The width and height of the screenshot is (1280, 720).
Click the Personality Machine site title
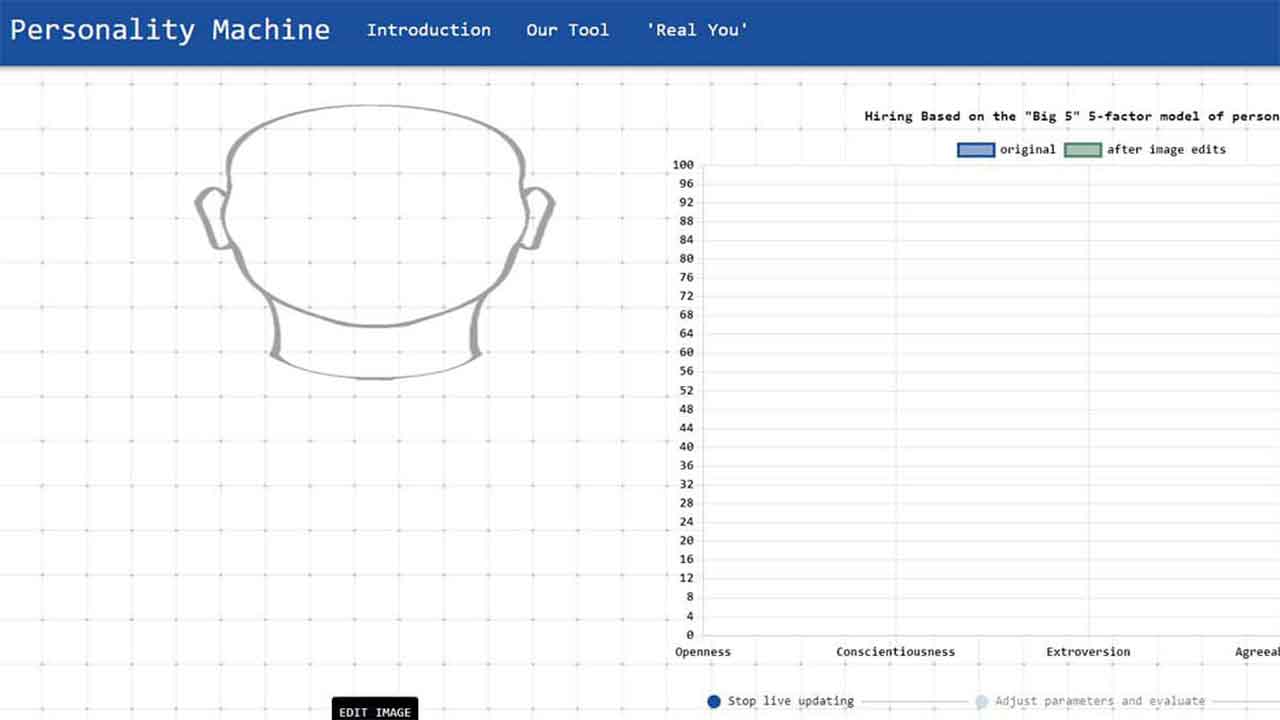tap(170, 30)
